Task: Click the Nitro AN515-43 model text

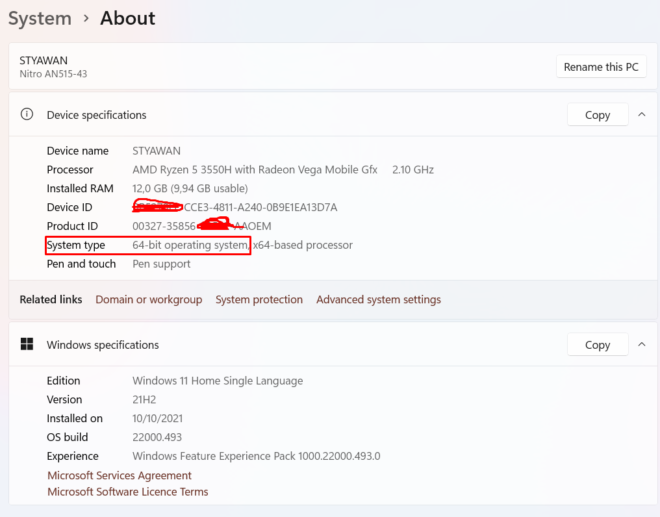Action: (53, 74)
